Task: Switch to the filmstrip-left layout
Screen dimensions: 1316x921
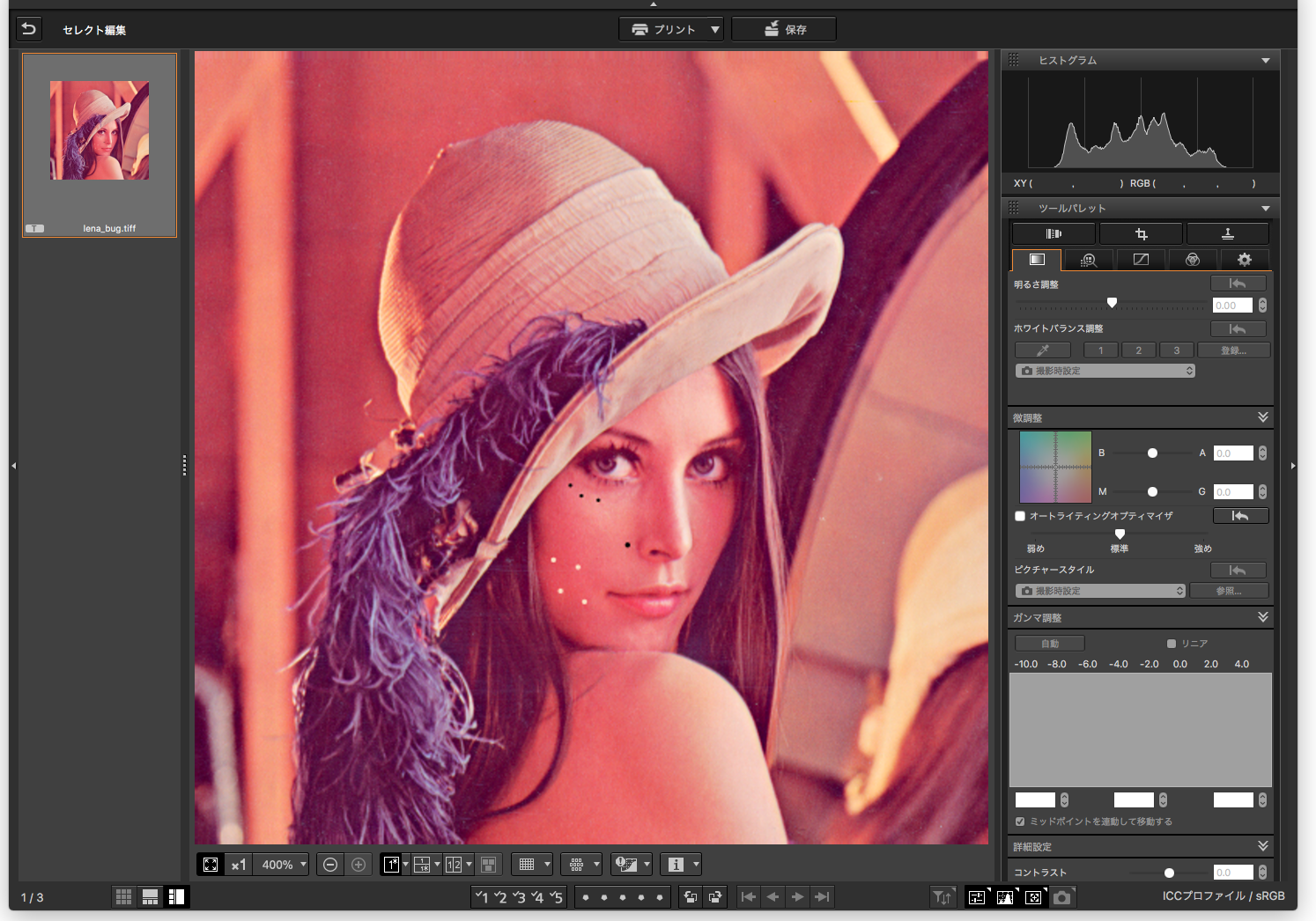Action: [176, 896]
